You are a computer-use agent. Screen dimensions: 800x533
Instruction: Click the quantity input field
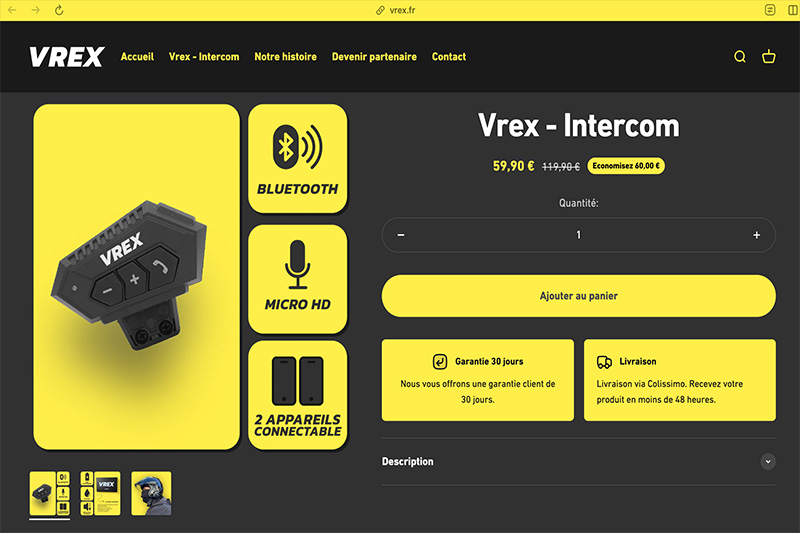tap(579, 235)
